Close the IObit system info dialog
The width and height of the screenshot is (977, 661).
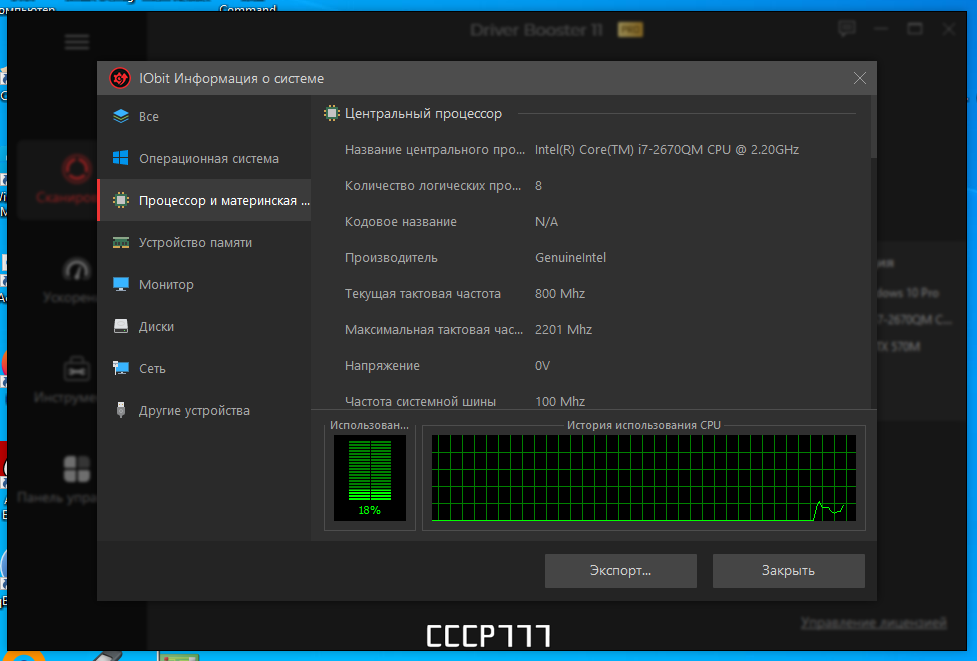click(860, 78)
